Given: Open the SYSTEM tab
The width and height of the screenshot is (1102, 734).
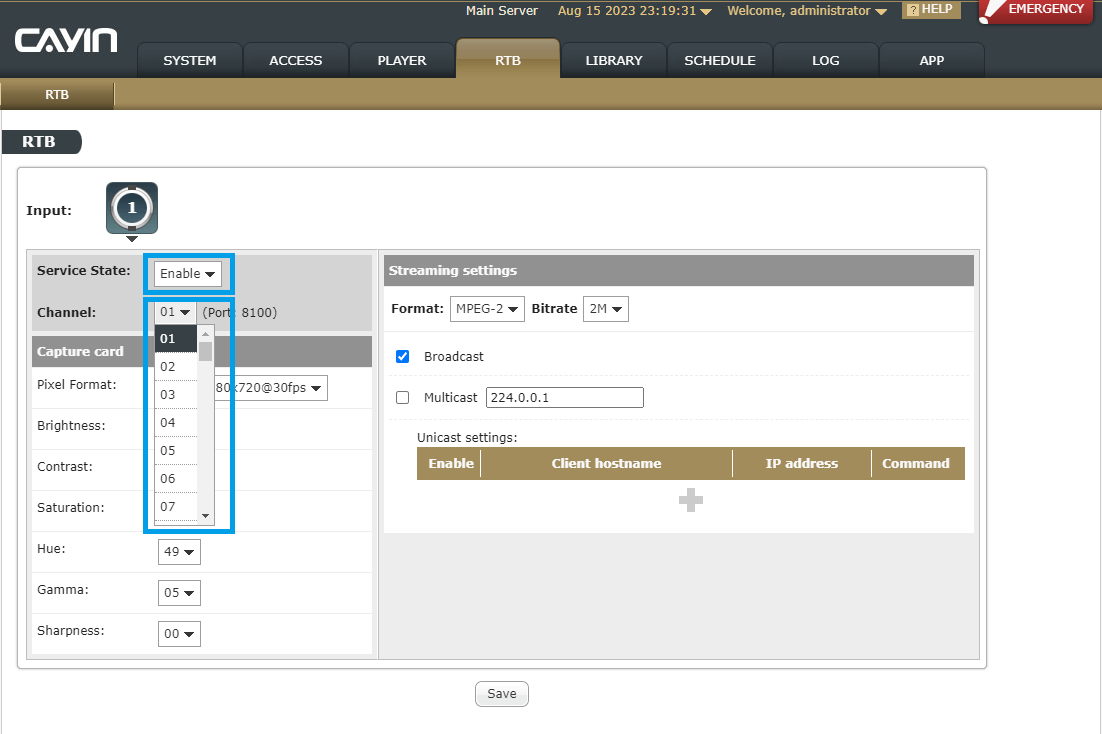Looking at the screenshot, I should [x=190, y=60].
